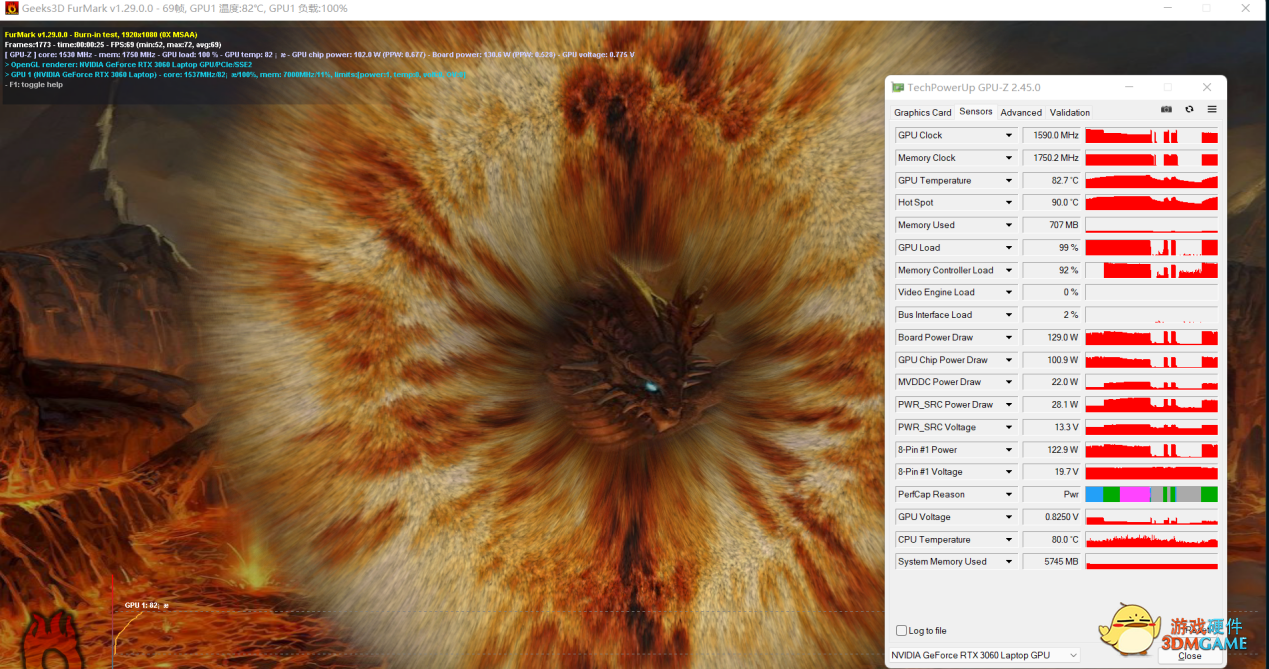
Task: Click the FurMark 'F1: toggle help' text
Action: pyautogui.click(x=34, y=84)
